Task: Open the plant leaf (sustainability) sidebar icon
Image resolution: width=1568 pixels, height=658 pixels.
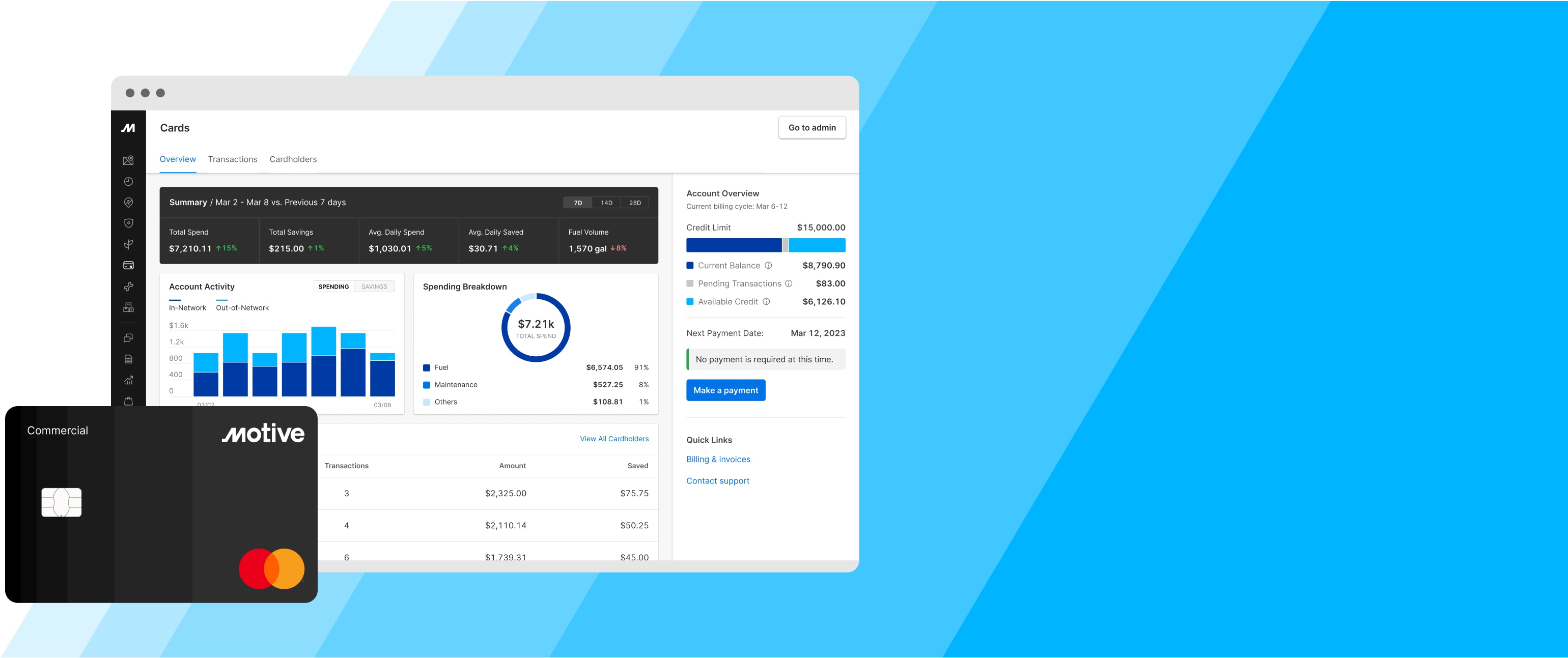Action: (x=128, y=244)
